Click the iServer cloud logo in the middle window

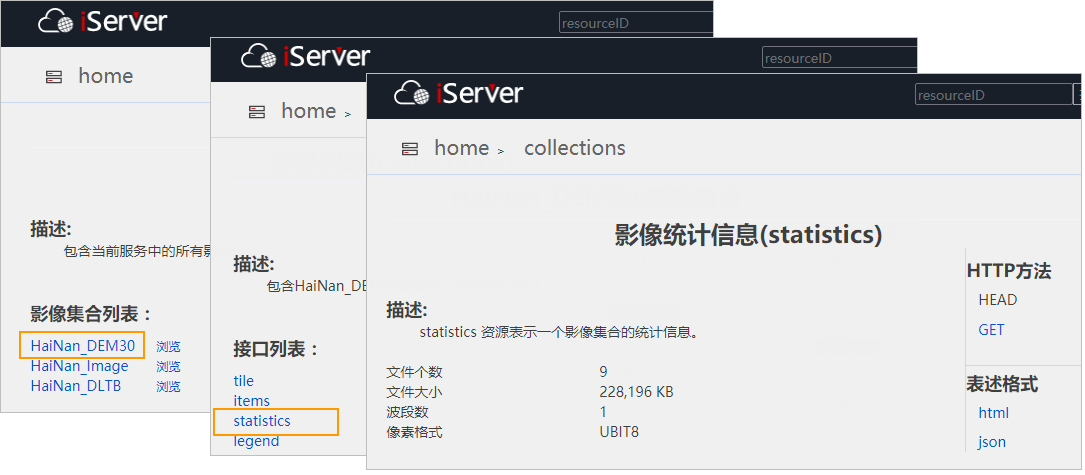[259, 57]
